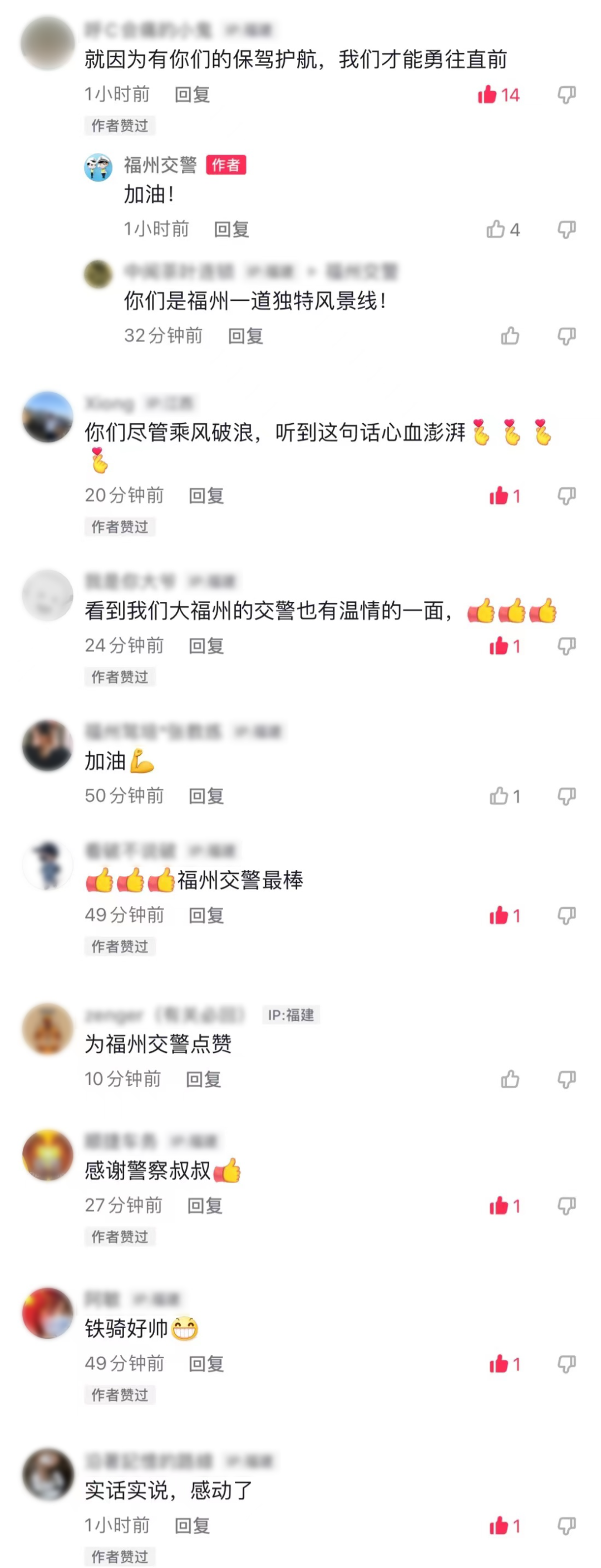Image resolution: width=601 pixels, height=1568 pixels.
Task: Dislike the comment 铁骑好帅
Action: tap(567, 1364)
